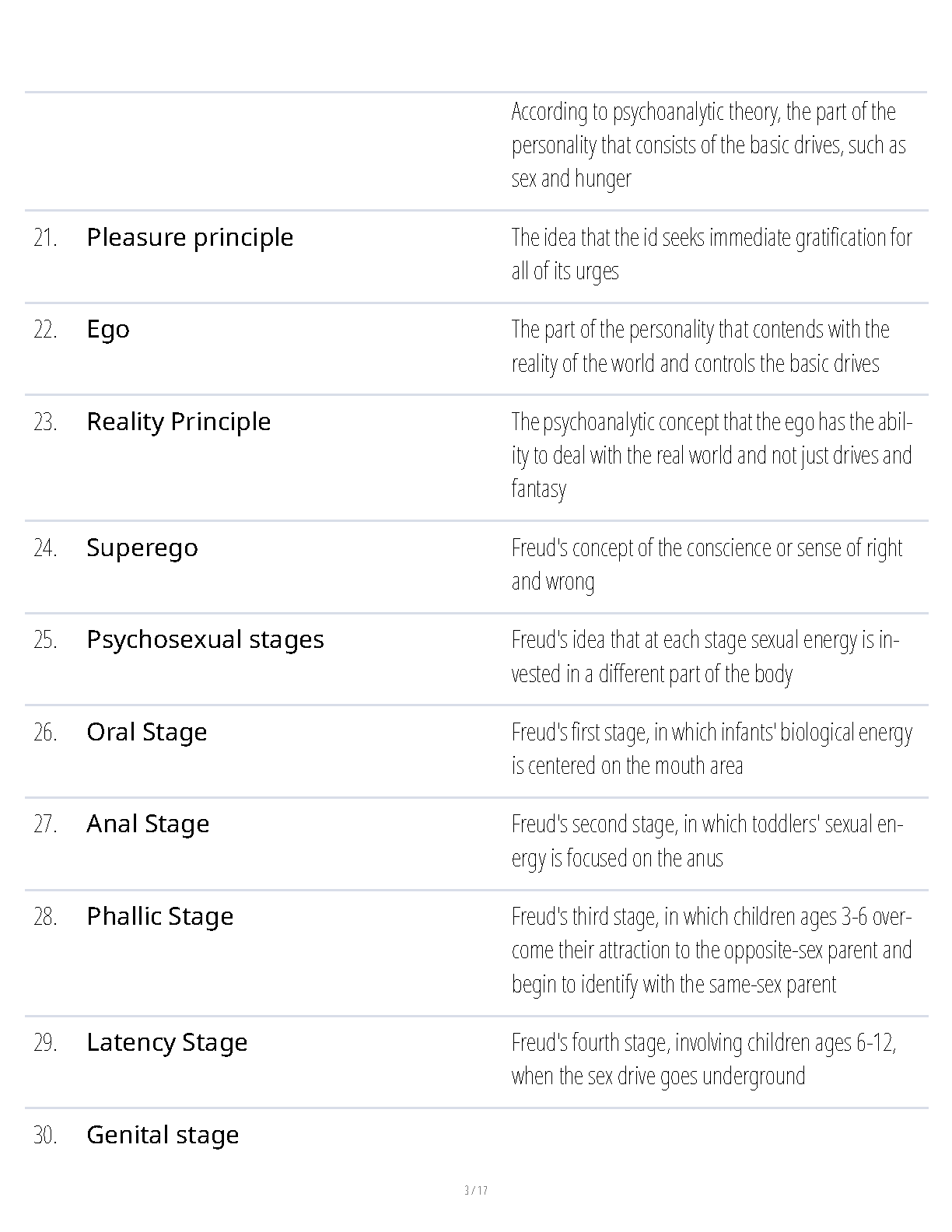The width and height of the screenshot is (952, 1232).
Task: Click the "Anal Stage" term
Action: pyautogui.click(x=148, y=824)
